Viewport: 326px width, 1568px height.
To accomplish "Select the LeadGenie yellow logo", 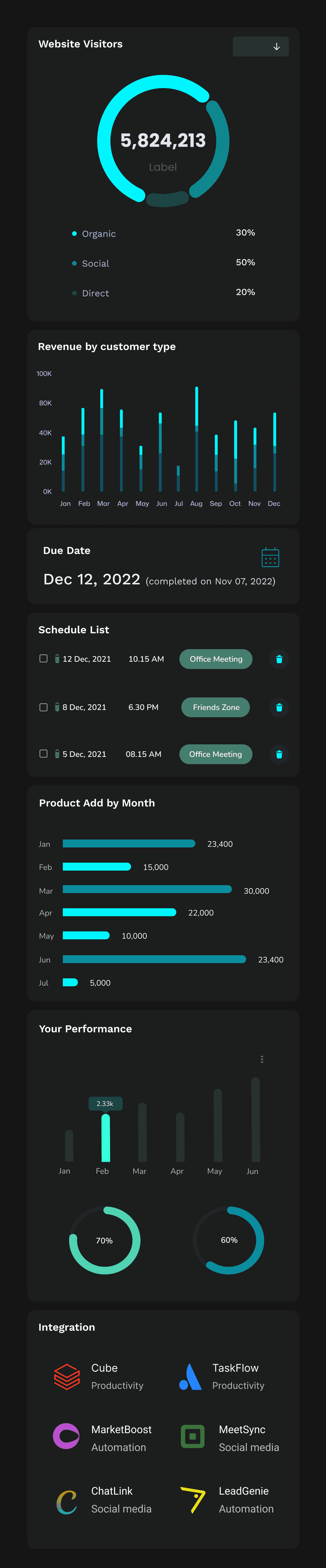I will pos(193,1499).
